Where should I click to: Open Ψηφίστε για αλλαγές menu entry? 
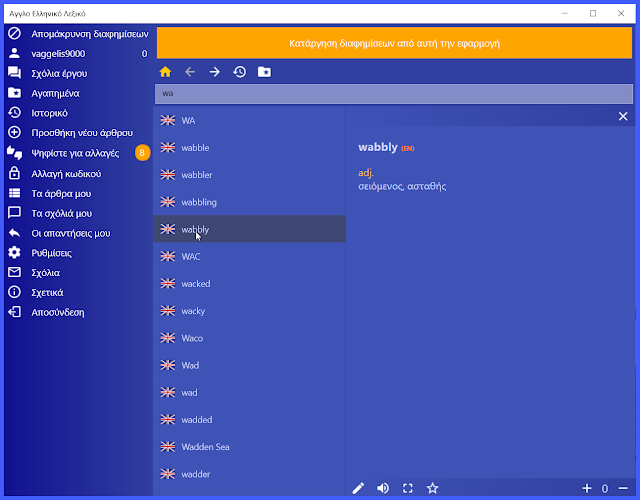(78, 153)
